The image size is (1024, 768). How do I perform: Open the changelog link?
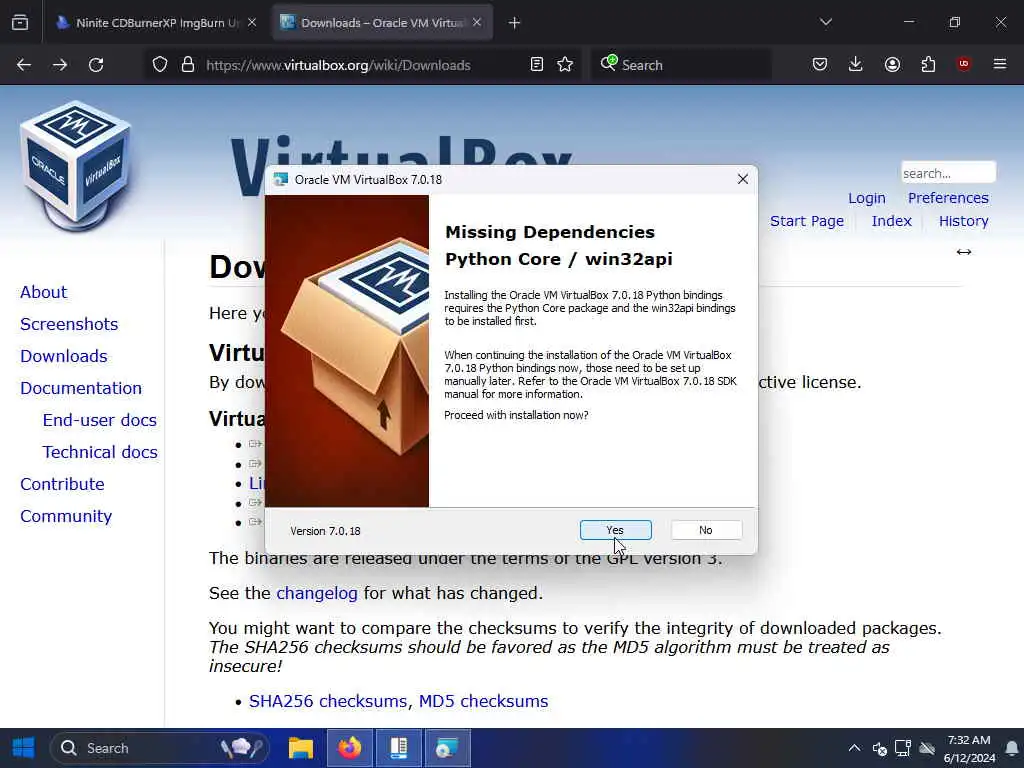pyautogui.click(x=317, y=593)
